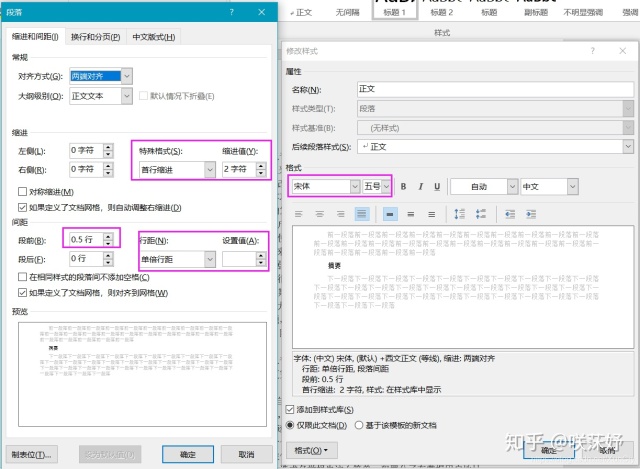This screenshot has height=469, width=640.
Task: Toggle auto adjust right indent checkbox
Action: pyautogui.click(x=22, y=207)
